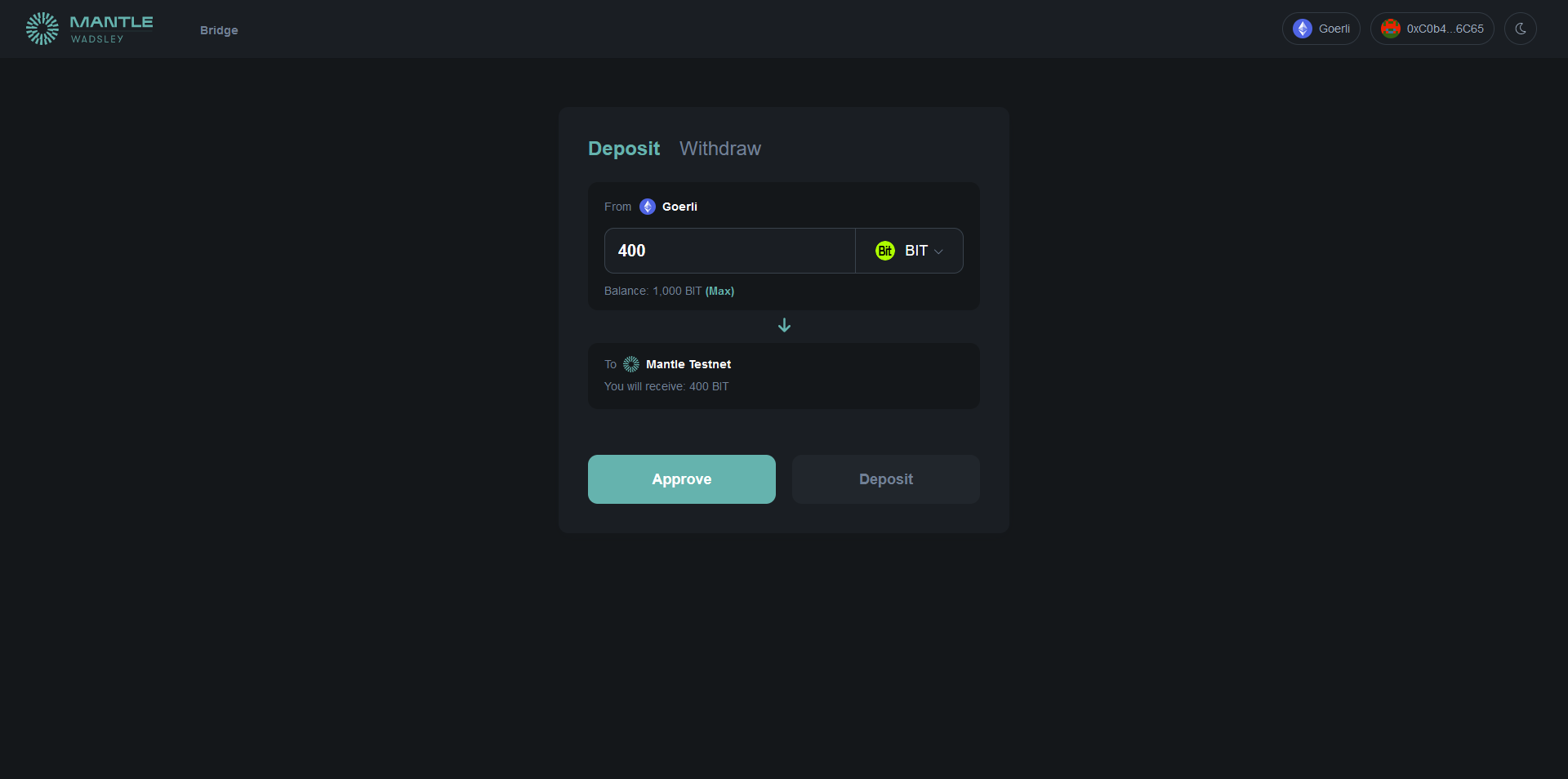The width and height of the screenshot is (1568, 779).
Task: Click the down arrow between networks
Action: point(784,325)
